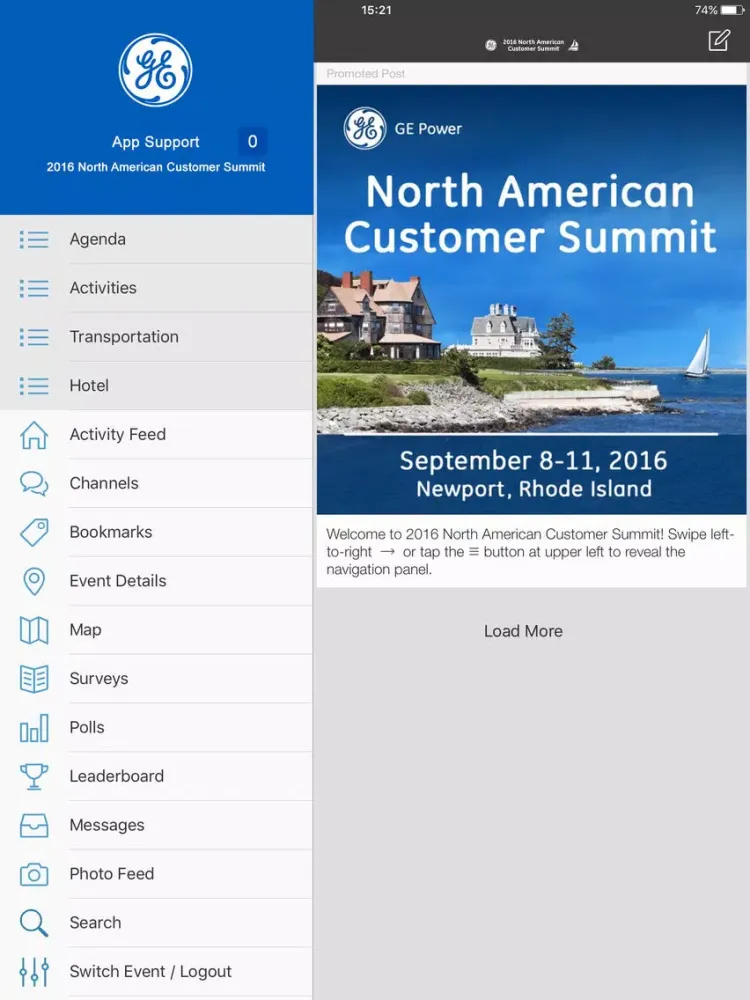
Task: Open the Activities menu item
Action: 156,288
